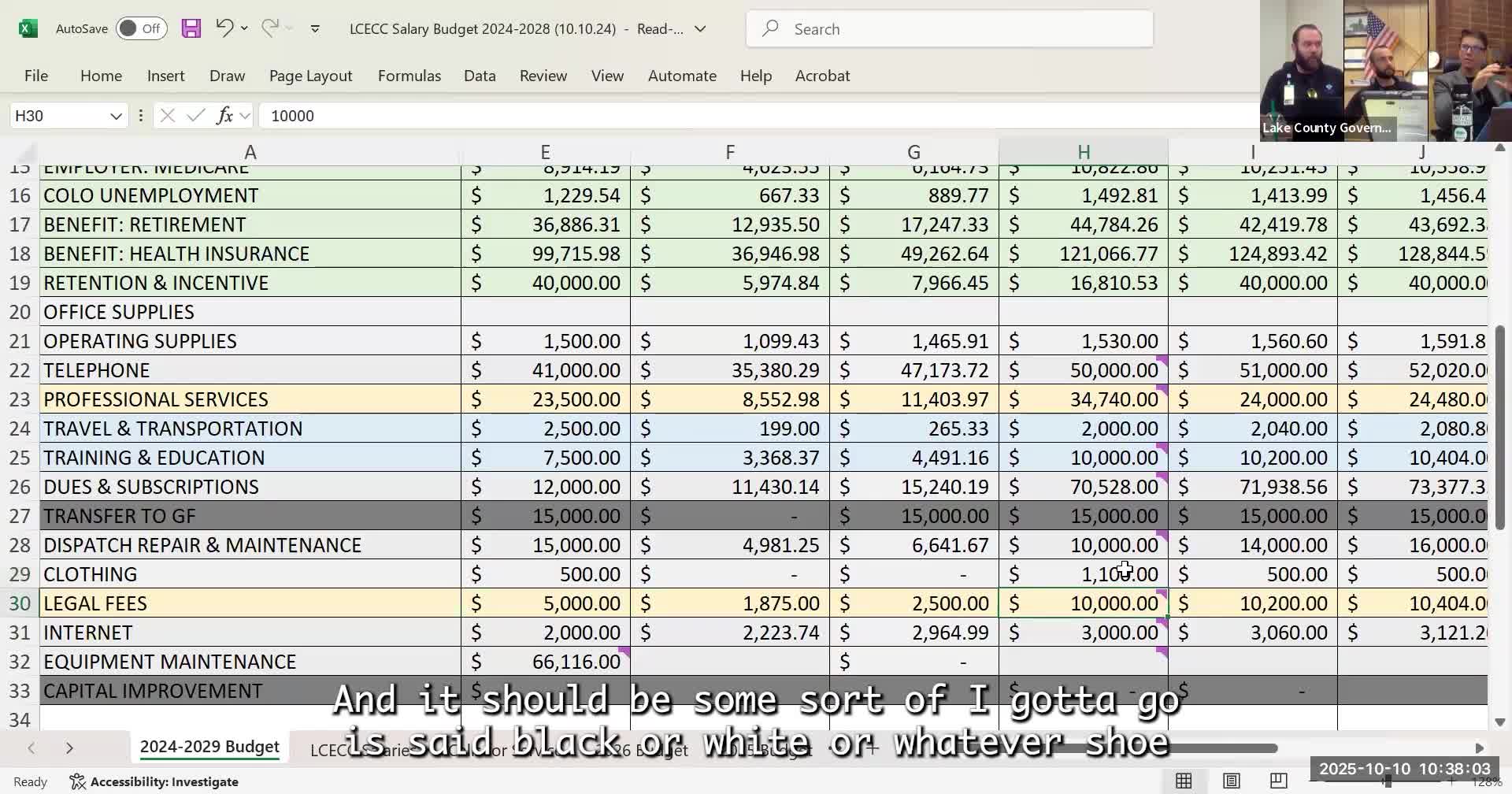Select cell with LEGAL FEES label
This screenshot has width=1512, height=794.
(250, 603)
